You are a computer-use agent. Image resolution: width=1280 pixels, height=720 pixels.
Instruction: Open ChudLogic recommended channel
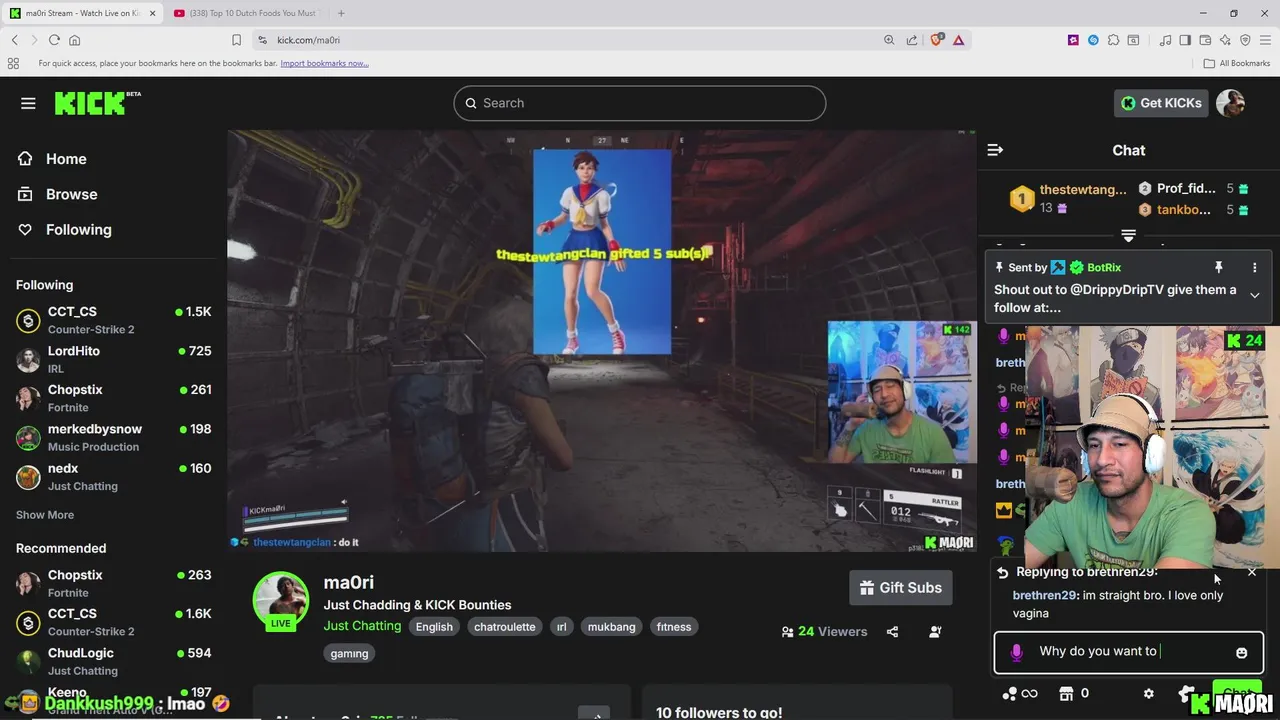pyautogui.click(x=113, y=661)
